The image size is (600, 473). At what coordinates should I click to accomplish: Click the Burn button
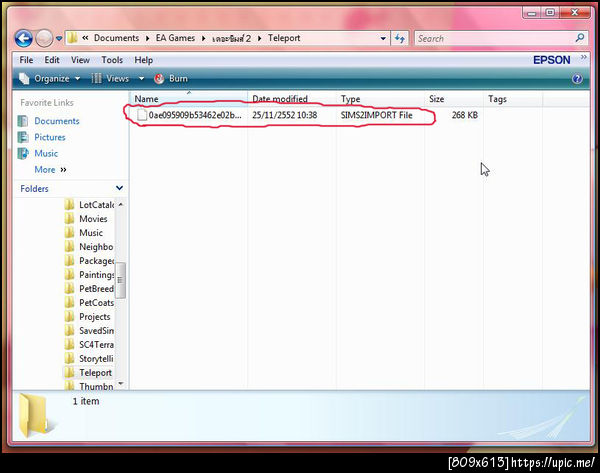click(171, 78)
